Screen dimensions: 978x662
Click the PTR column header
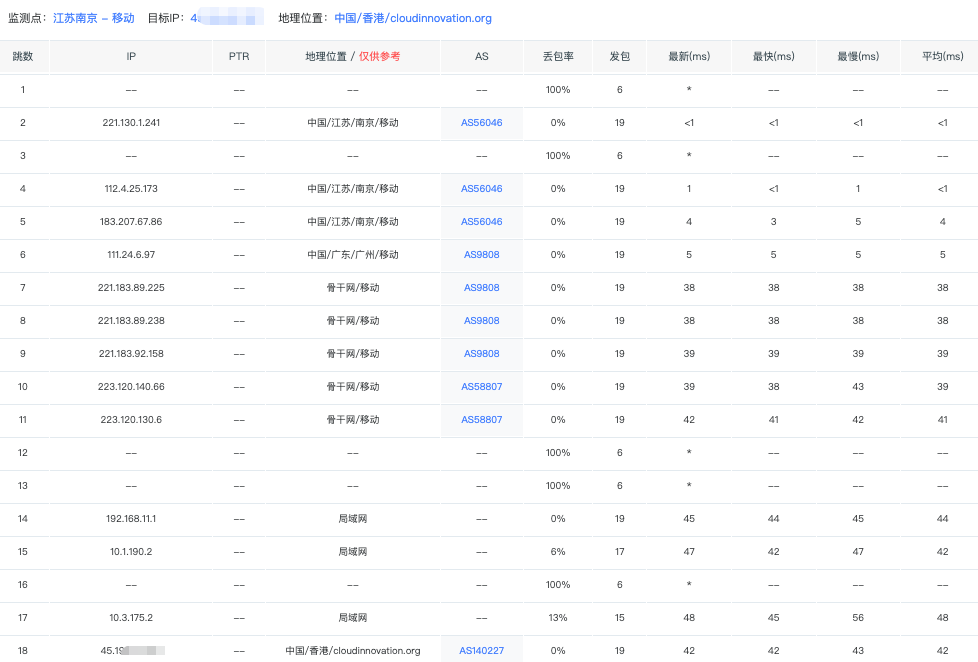point(239,57)
